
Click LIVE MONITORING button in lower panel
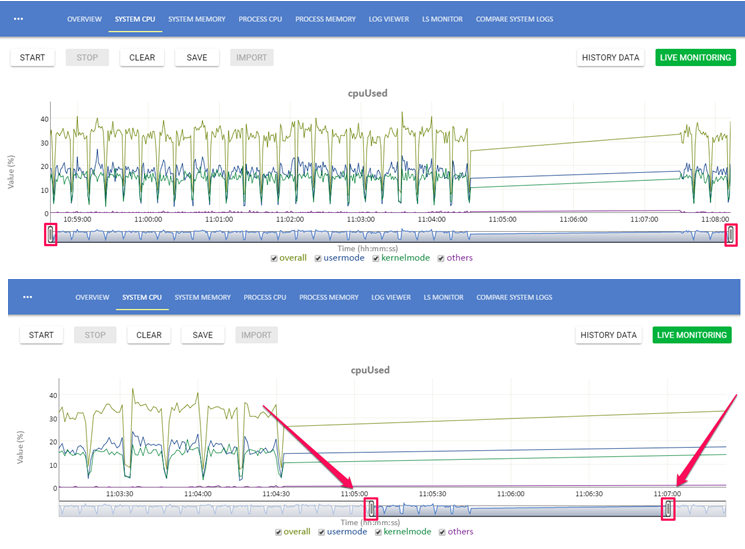(692, 335)
